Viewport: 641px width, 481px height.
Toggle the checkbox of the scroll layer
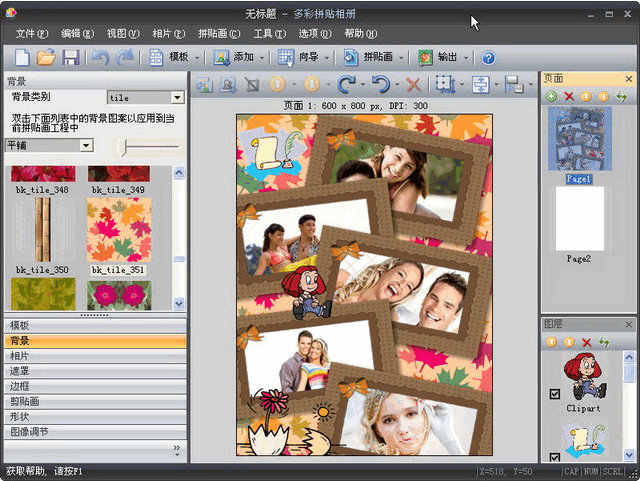(555, 457)
